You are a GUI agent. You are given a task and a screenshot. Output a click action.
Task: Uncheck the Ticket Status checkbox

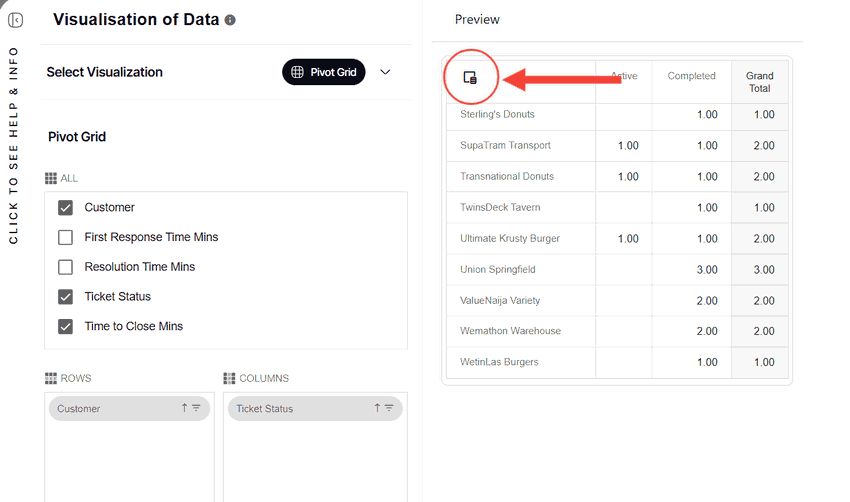(66, 297)
